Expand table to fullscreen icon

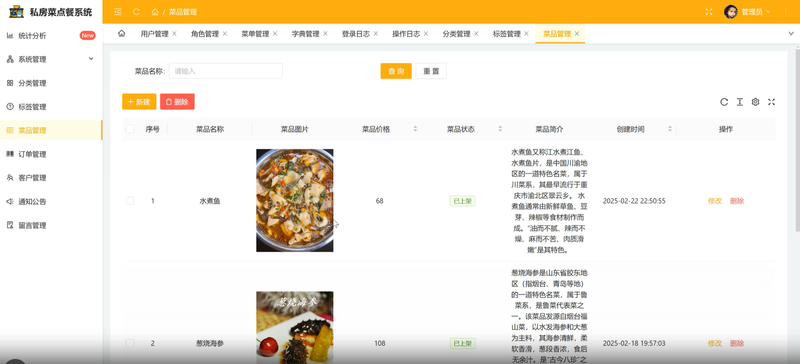(x=771, y=102)
